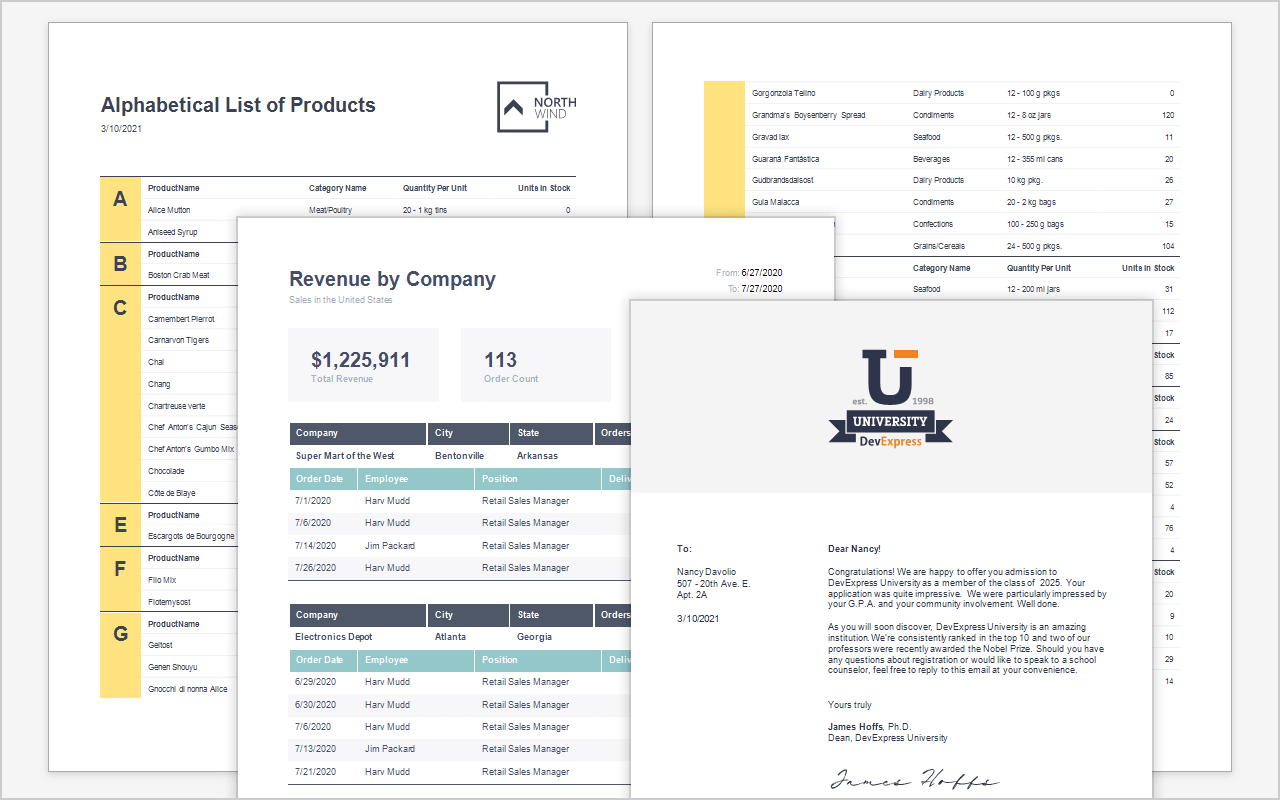This screenshot has width=1280, height=800.
Task: Select the yellow letter F group marker
Action: pyautogui.click(x=120, y=580)
